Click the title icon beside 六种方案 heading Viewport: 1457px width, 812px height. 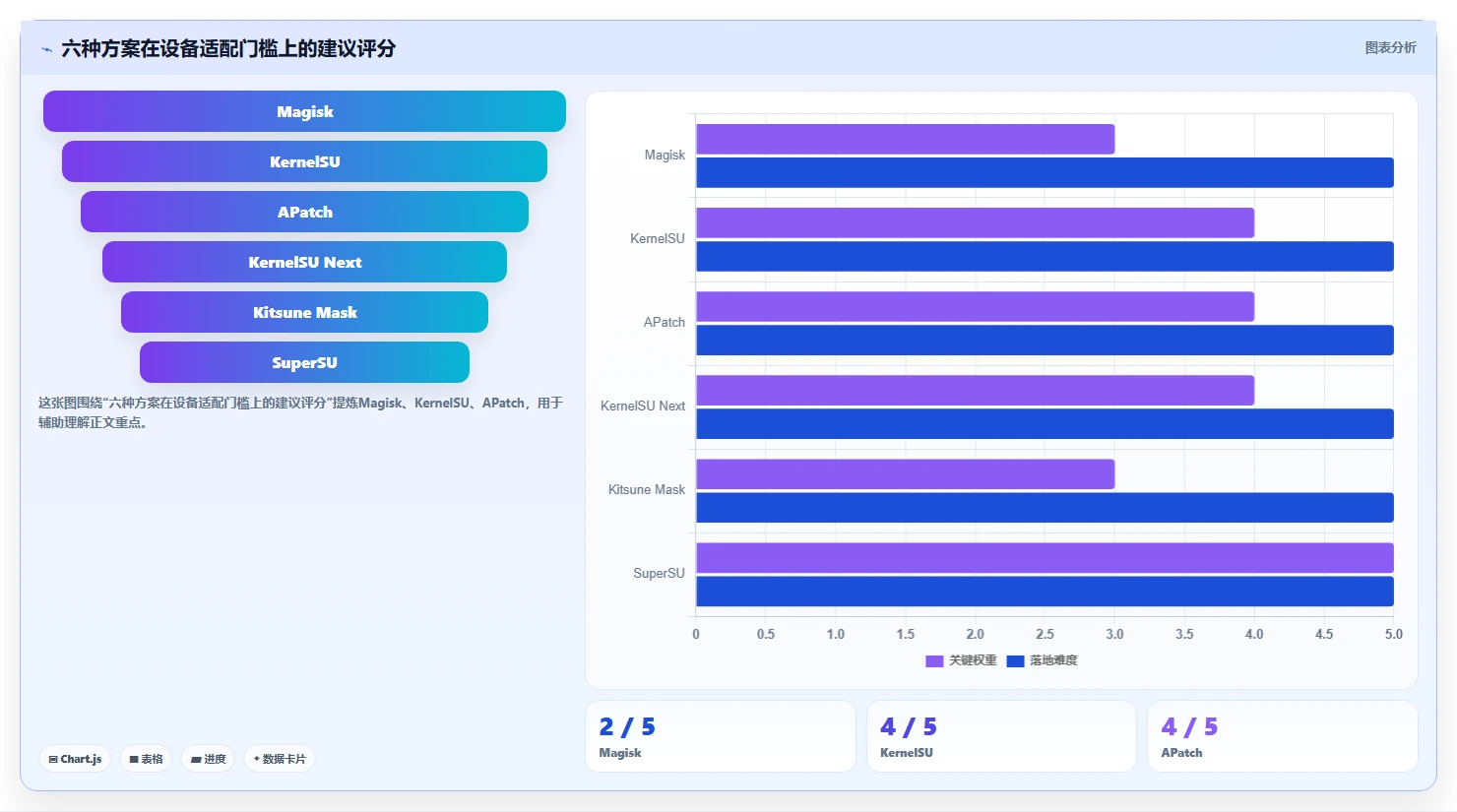(46, 49)
